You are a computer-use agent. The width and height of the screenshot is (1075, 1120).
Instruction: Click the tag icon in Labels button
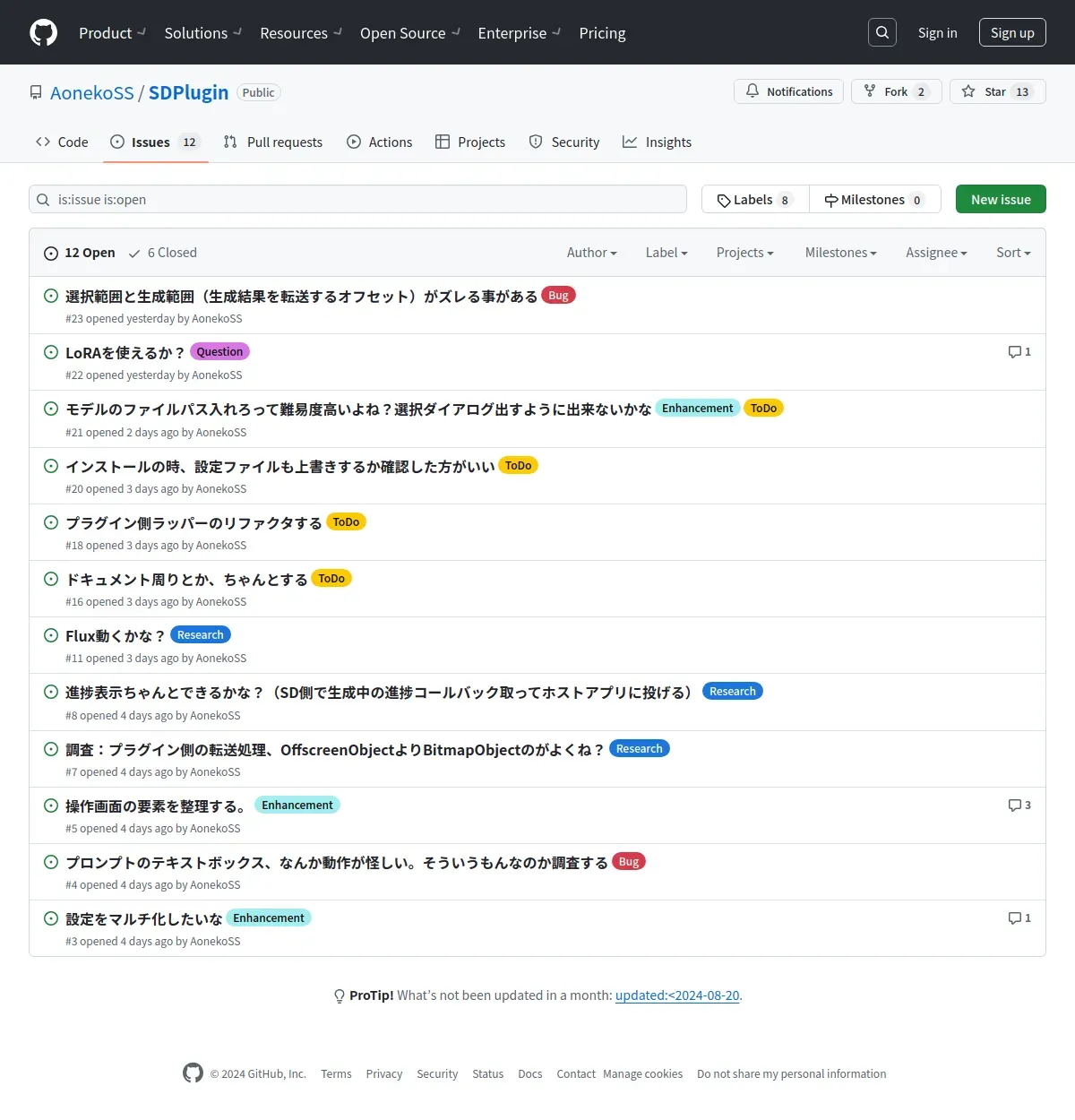click(x=724, y=200)
